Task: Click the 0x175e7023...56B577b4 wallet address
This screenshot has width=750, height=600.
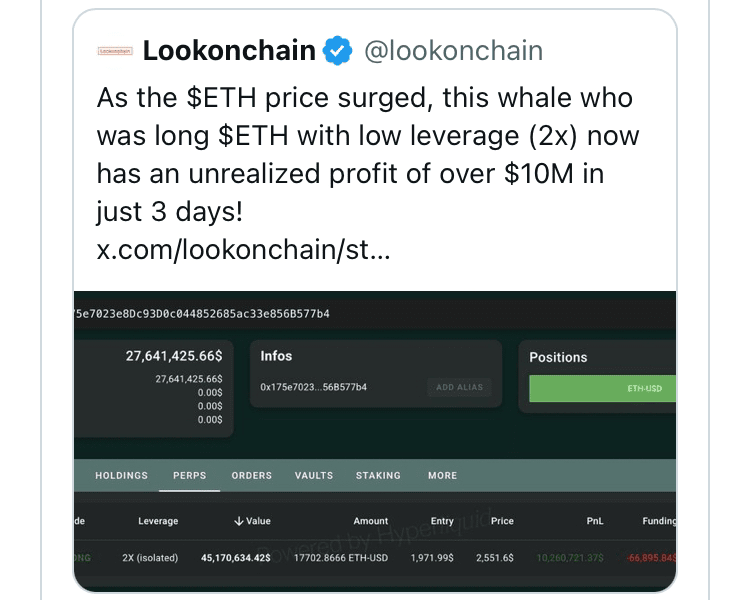Action: [313, 387]
